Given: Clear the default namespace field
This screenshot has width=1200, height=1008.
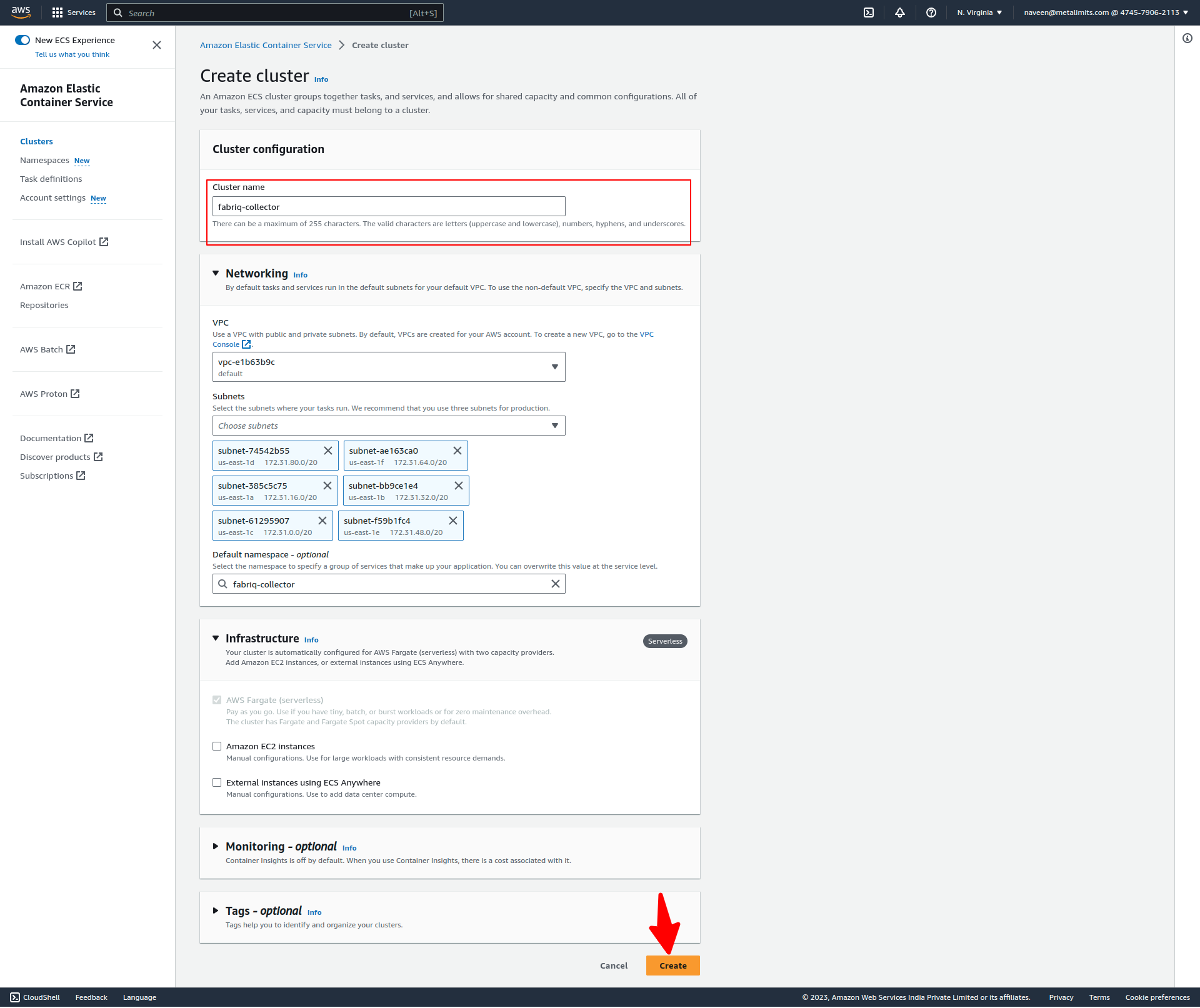Looking at the screenshot, I should point(555,584).
